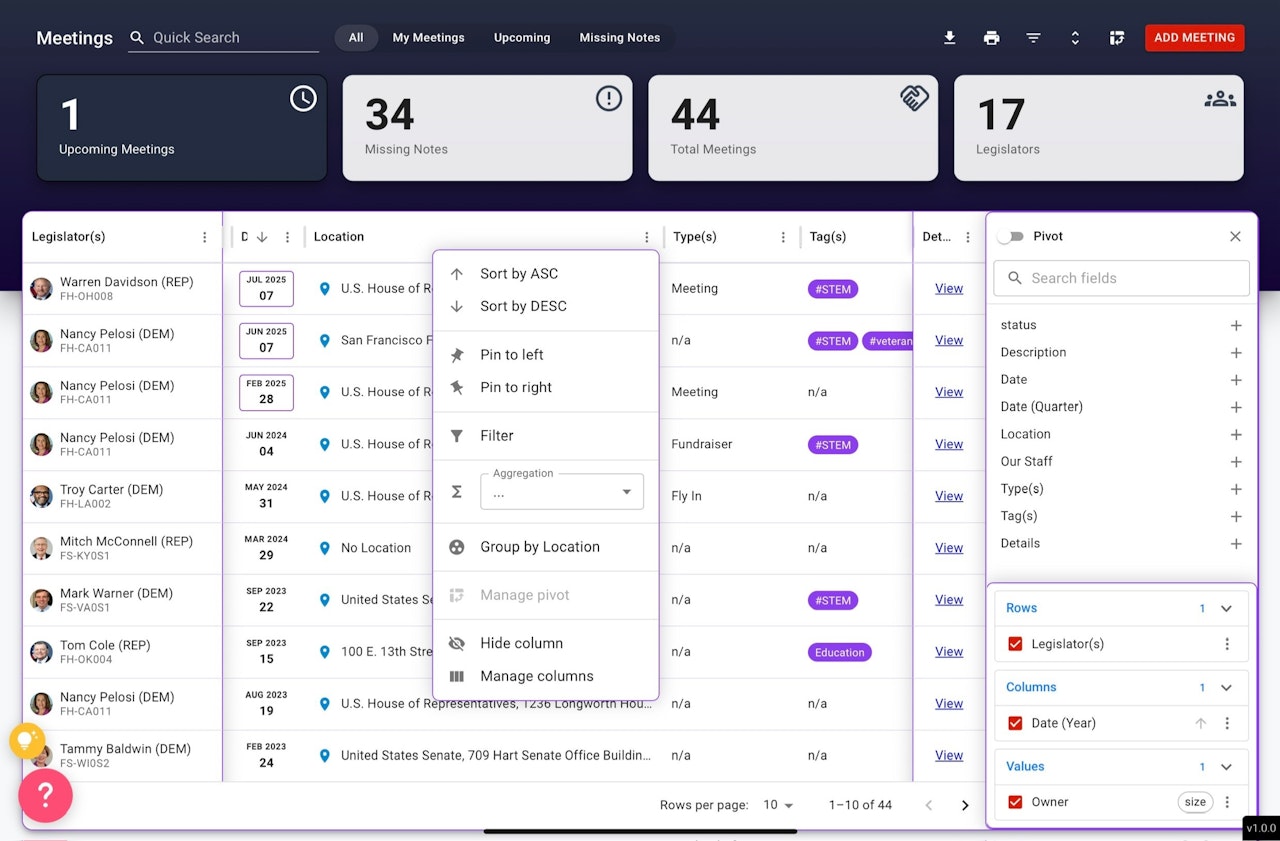Click the plus icon next to Description field
Image resolution: width=1280 pixels, height=841 pixels.
[1236, 353]
